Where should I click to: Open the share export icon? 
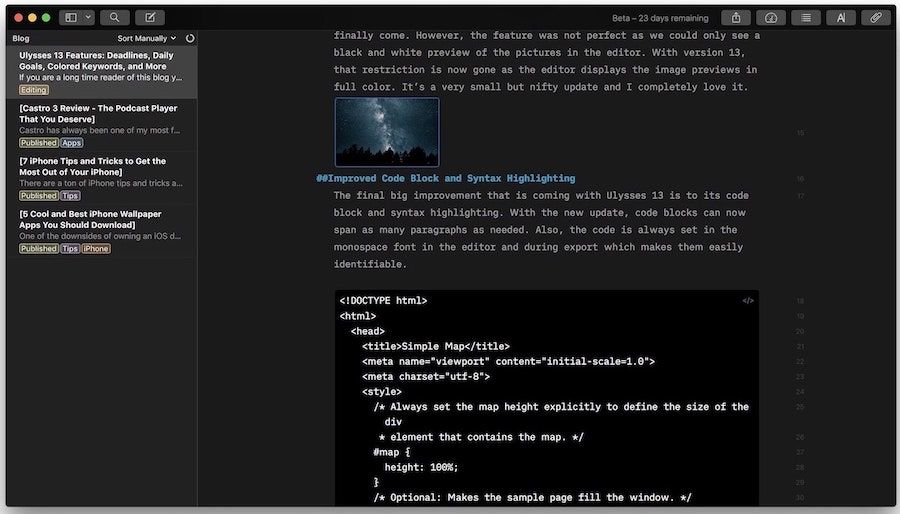coord(736,17)
